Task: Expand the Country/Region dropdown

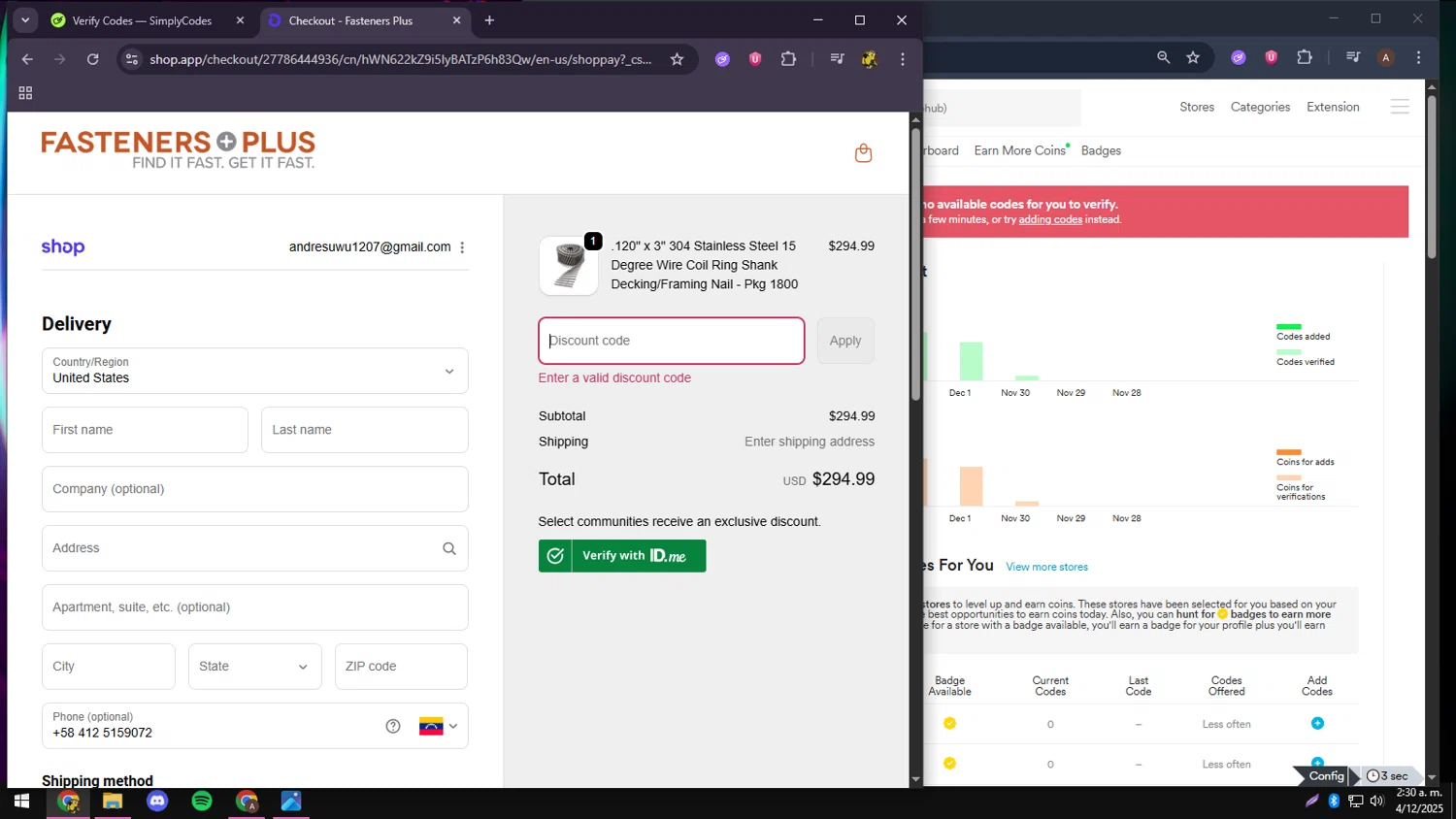Action: 255,371
